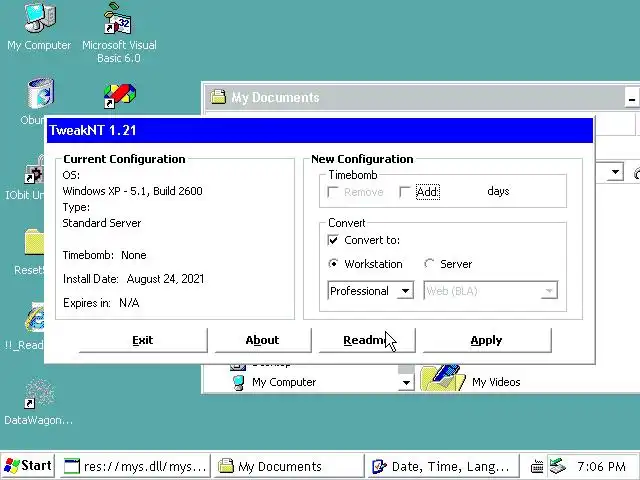640x480 pixels.
Task: Open the Readme in TweakNT
Action: tap(367, 340)
